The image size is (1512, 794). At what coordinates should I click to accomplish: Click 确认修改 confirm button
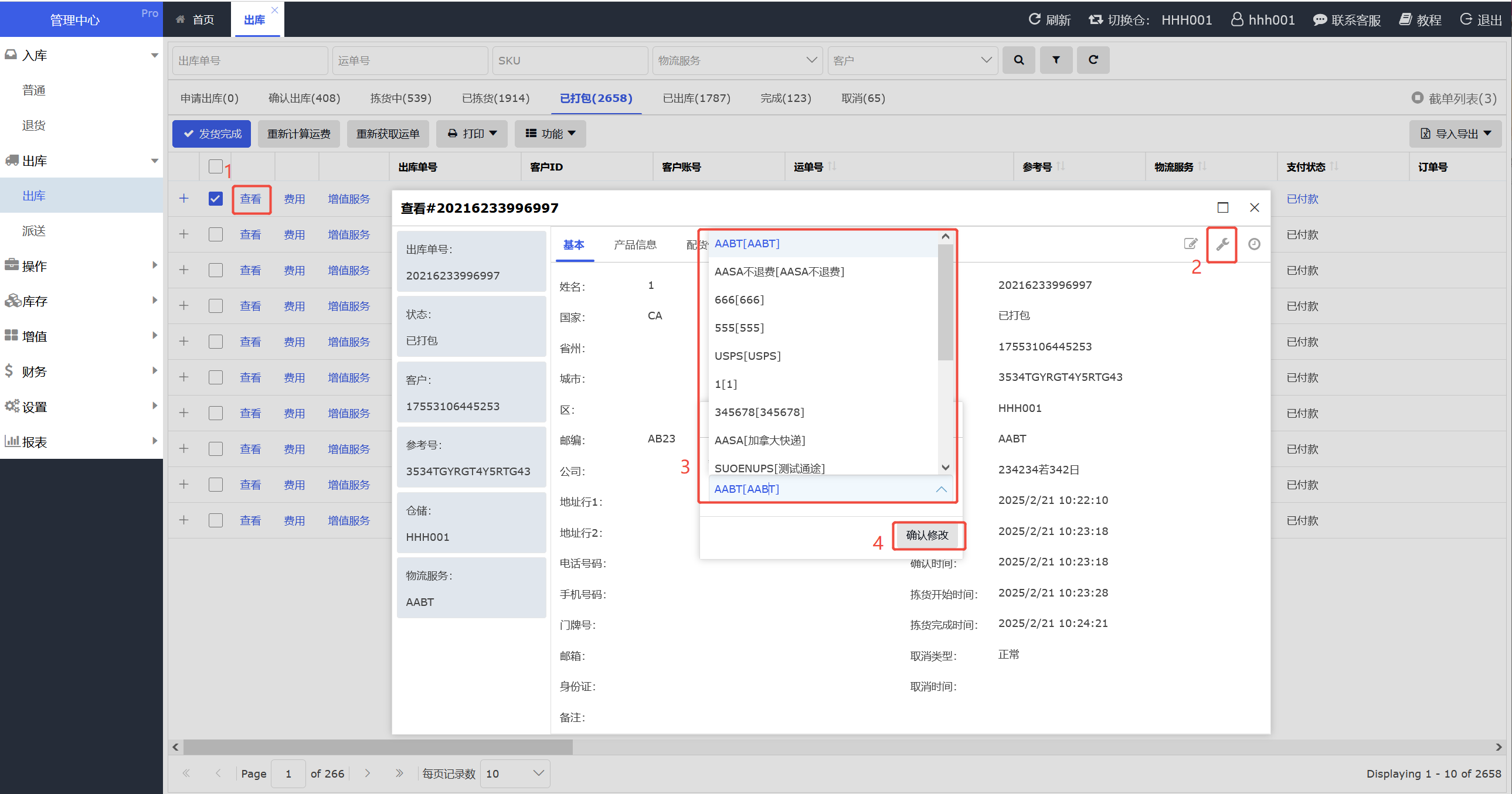(x=927, y=535)
